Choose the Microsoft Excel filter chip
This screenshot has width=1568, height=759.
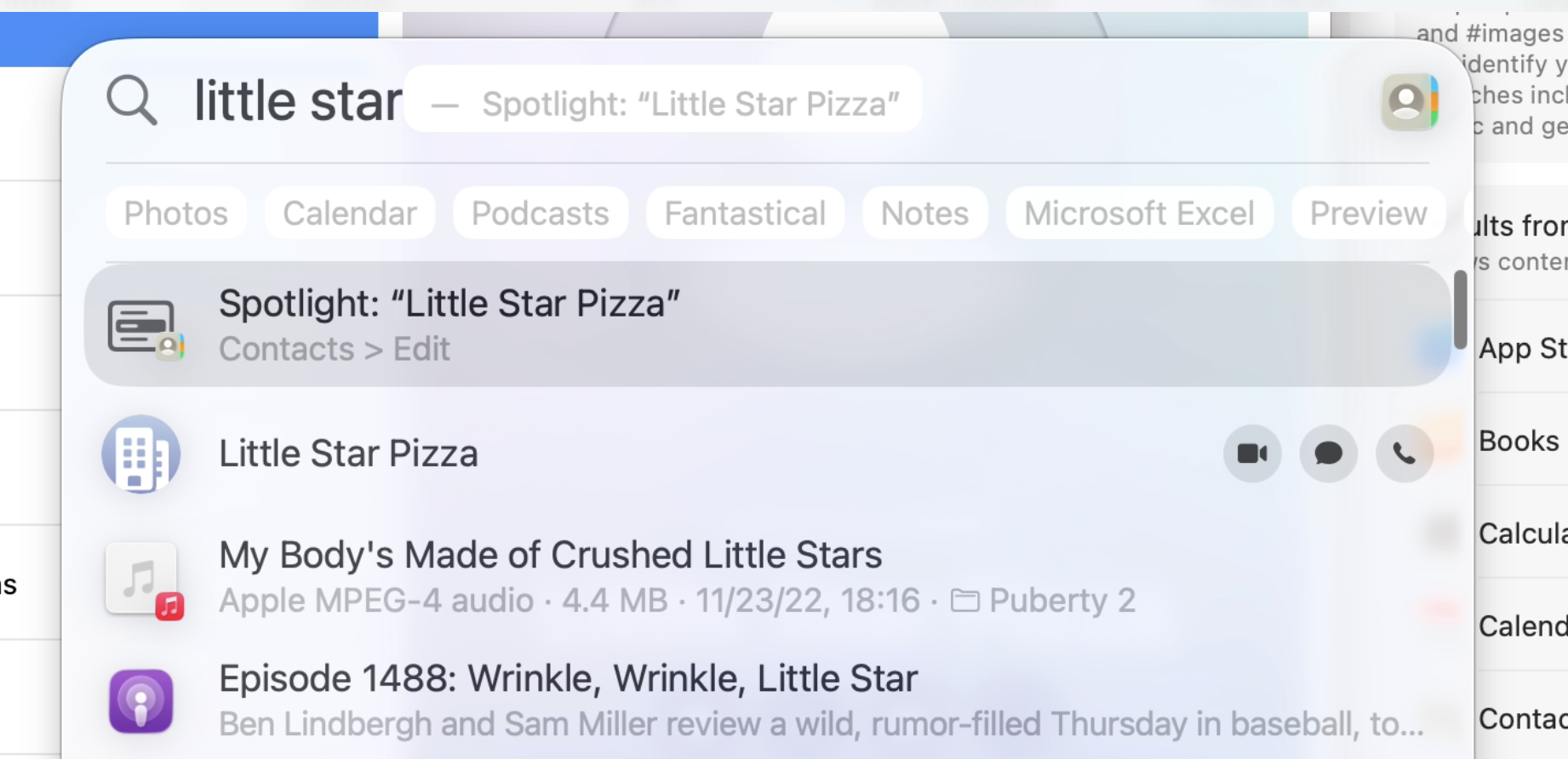tap(1139, 213)
